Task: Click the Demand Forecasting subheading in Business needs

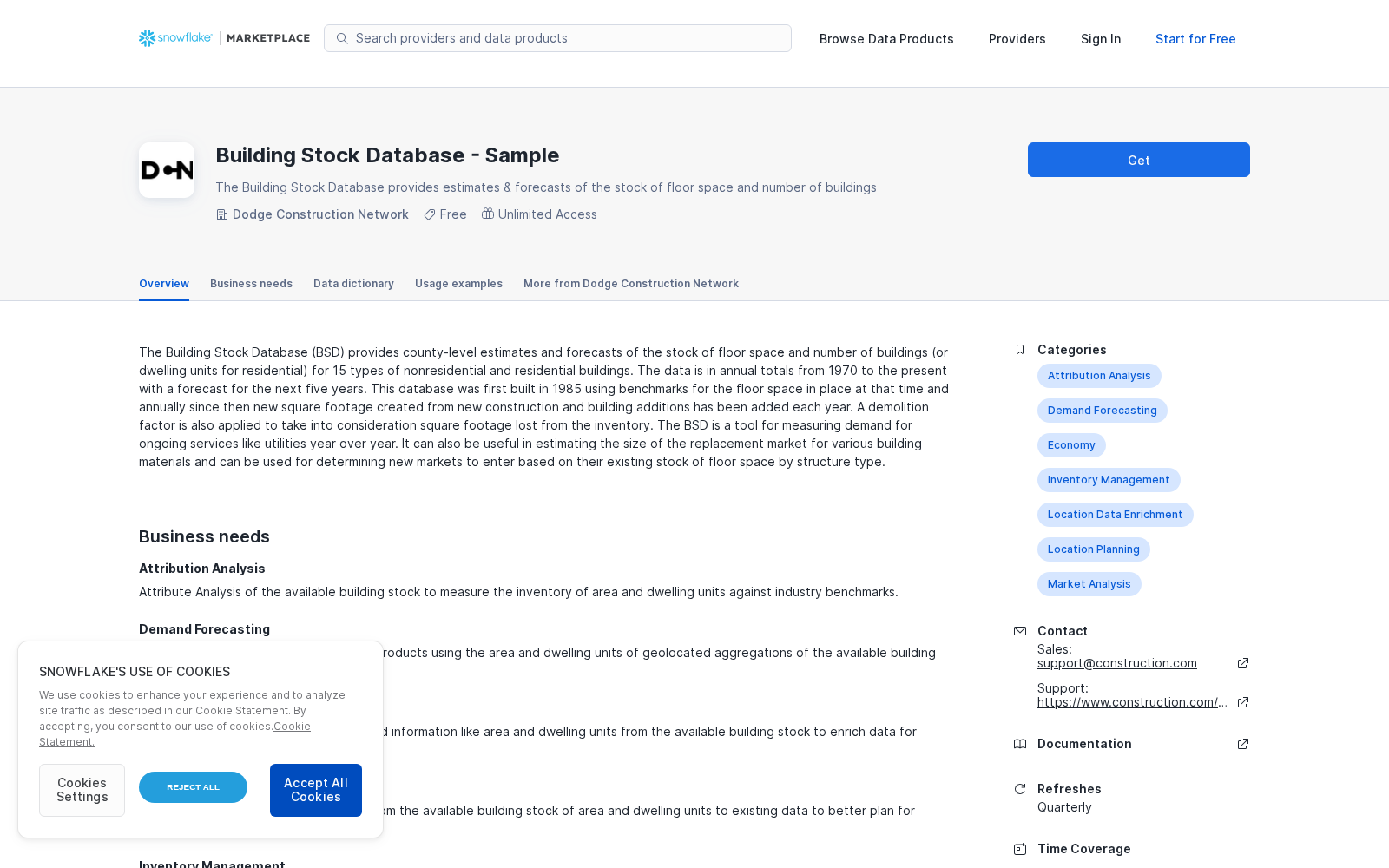Action: pos(204,629)
